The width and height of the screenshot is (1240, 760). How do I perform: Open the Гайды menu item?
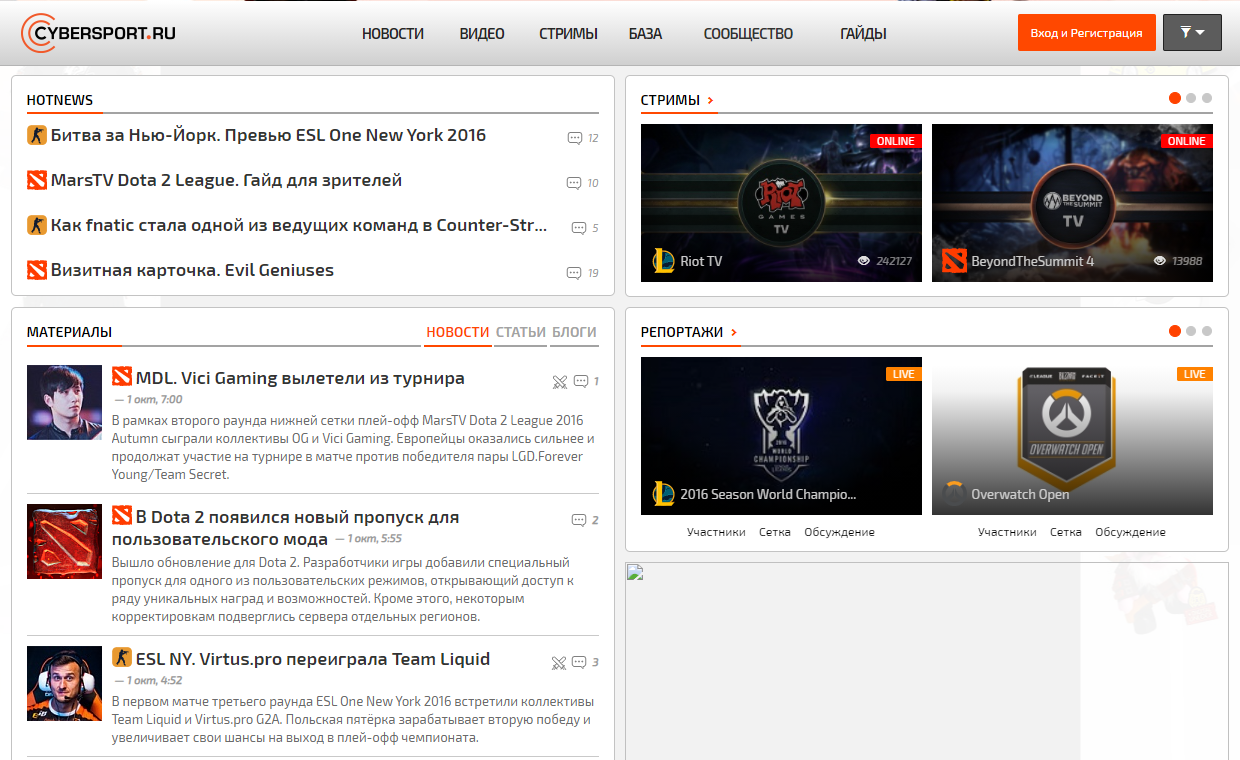[x=863, y=33]
